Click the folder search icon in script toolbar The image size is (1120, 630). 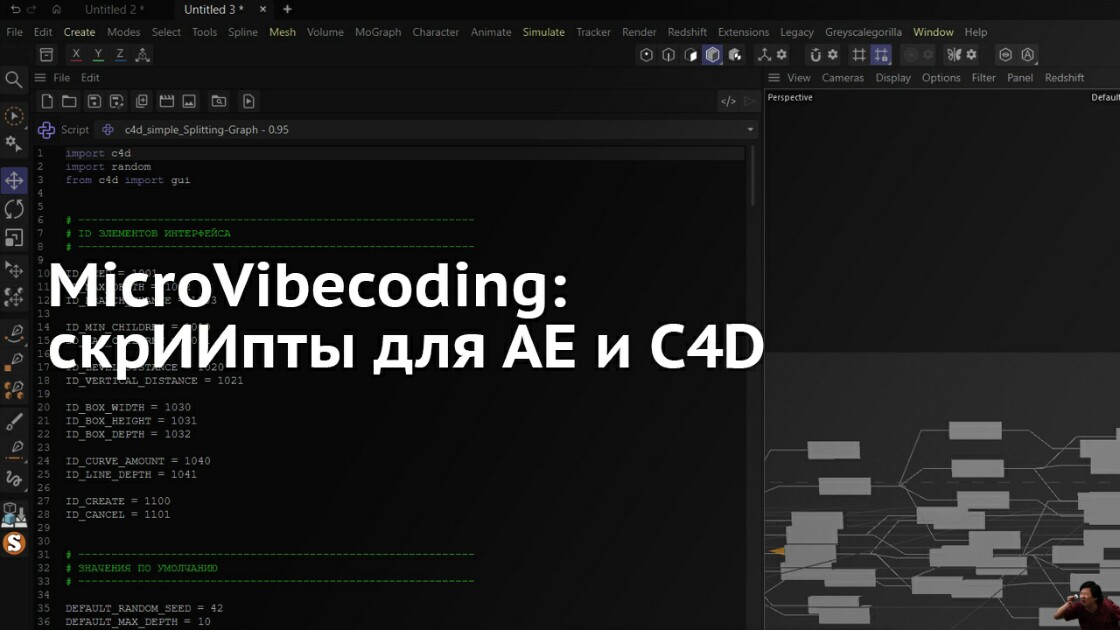pyautogui.click(x=219, y=101)
